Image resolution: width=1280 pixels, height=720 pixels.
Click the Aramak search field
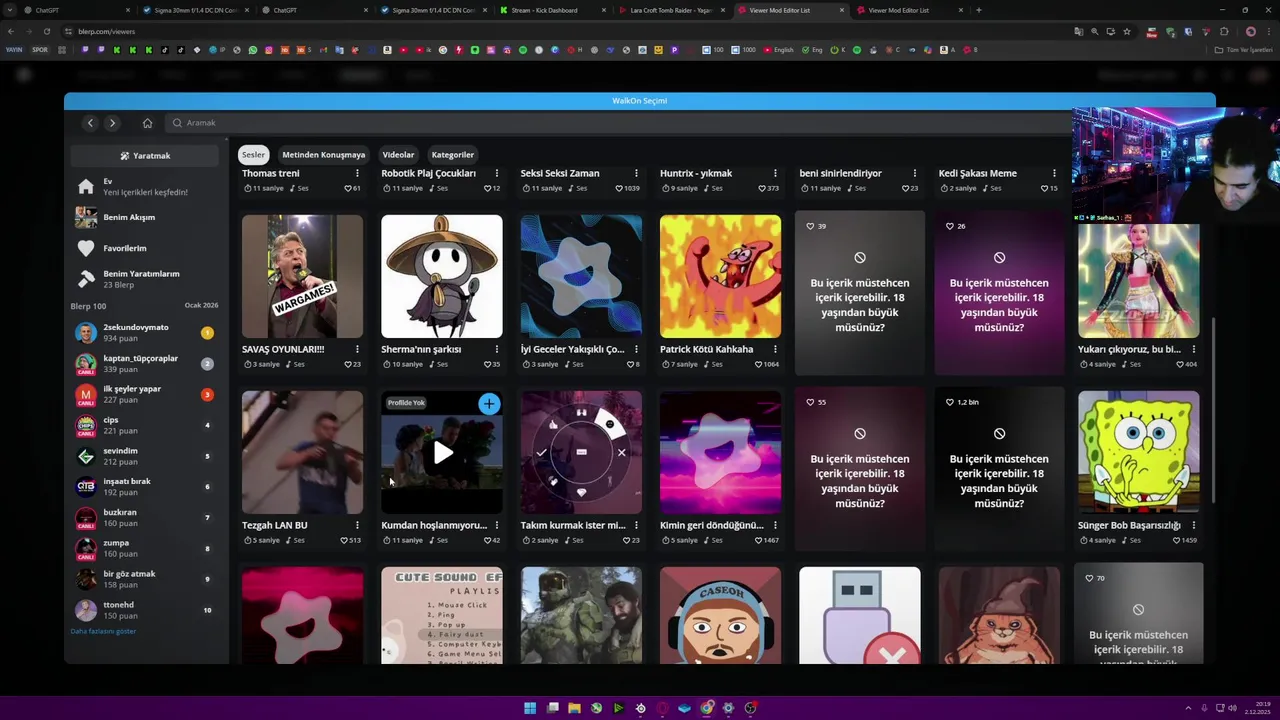[620, 123]
